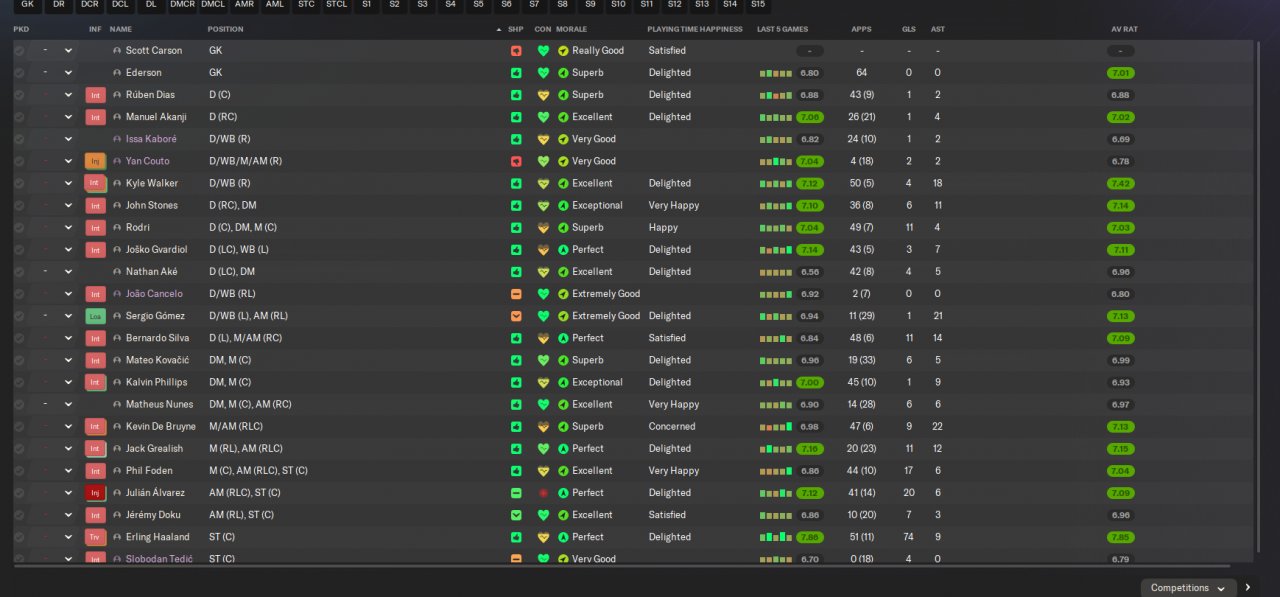Open the position dropdown for Joško Gvardiol
Image resolution: width=1280 pixels, height=597 pixels.
pyautogui.click(x=68, y=250)
